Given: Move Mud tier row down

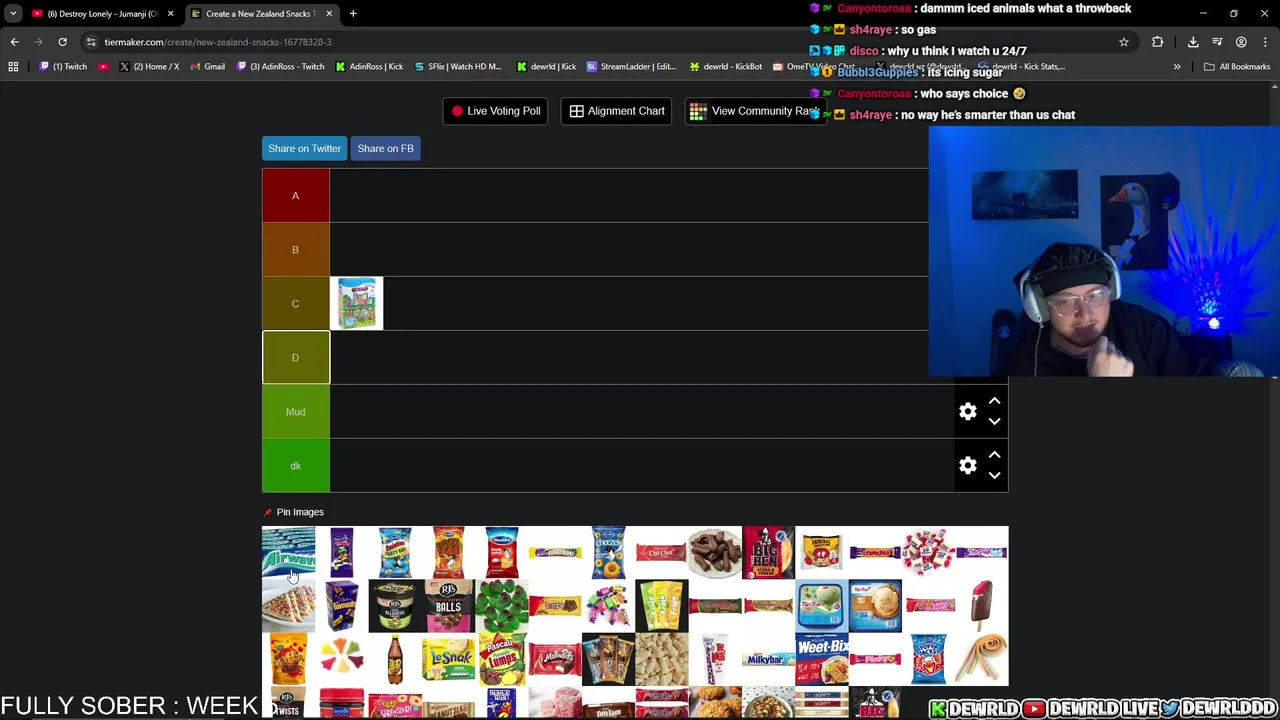Looking at the screenshot, I should [x=994, y=422].
